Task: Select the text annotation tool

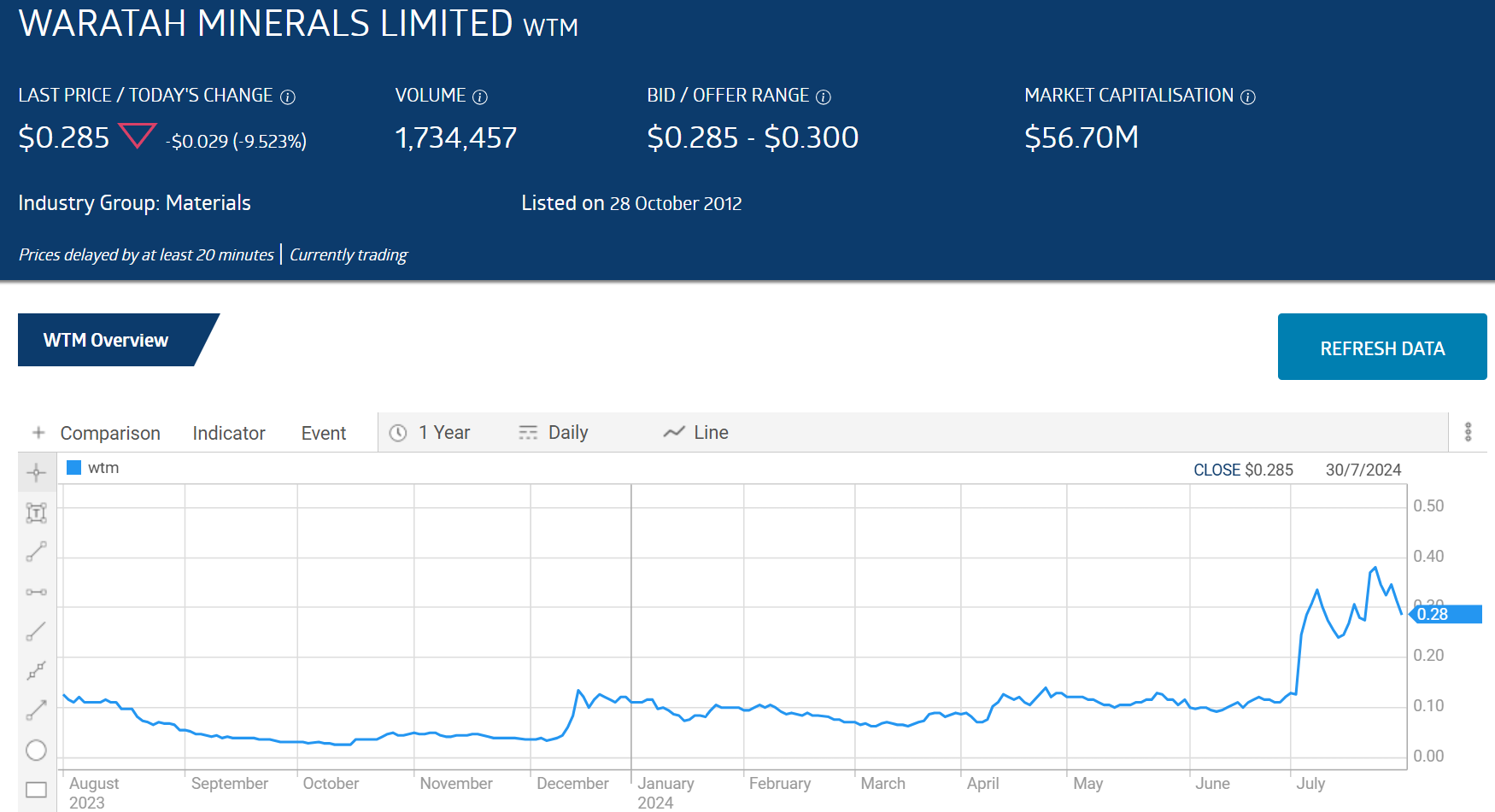Action: coord(36,512)
